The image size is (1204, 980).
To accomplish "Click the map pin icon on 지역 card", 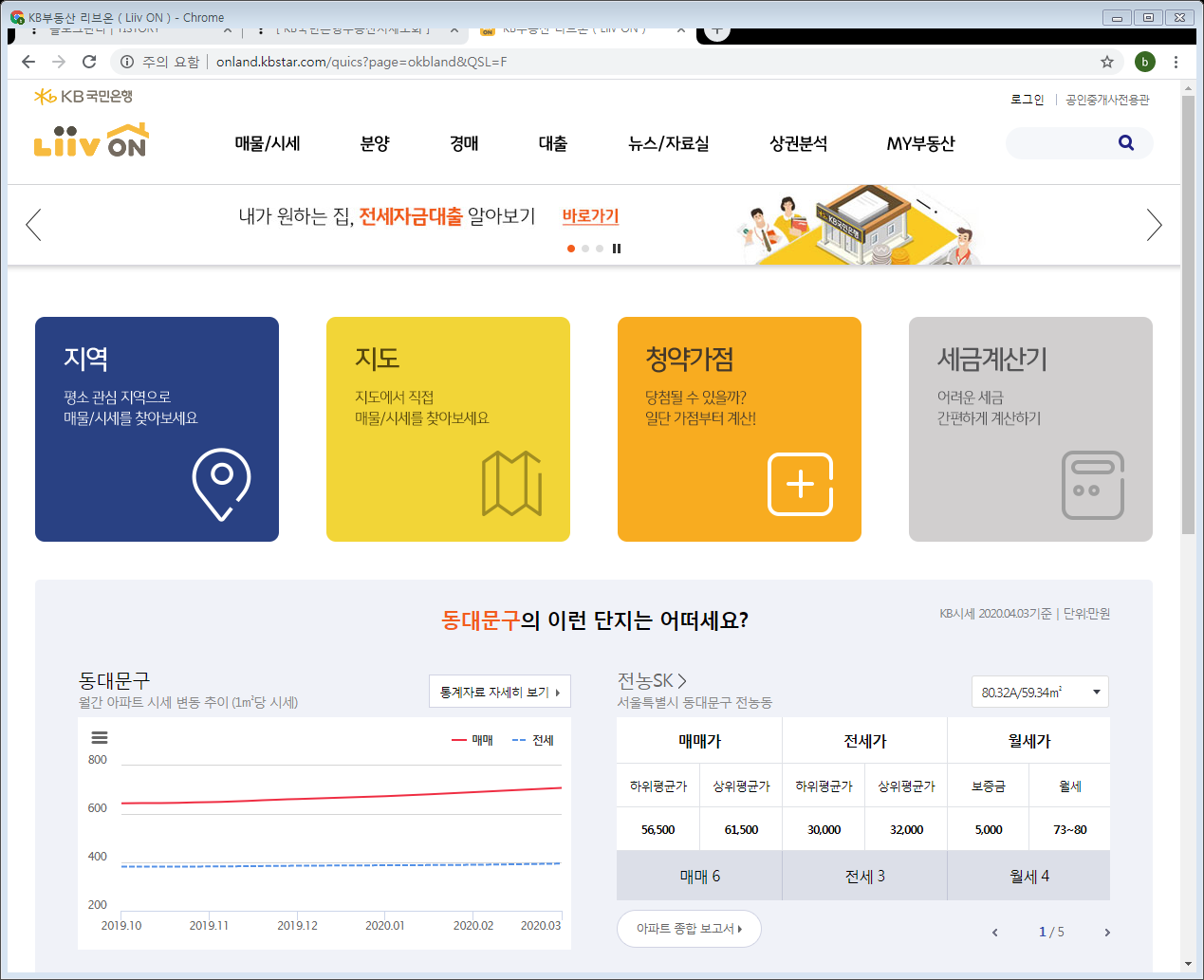I will click(222, 484).
